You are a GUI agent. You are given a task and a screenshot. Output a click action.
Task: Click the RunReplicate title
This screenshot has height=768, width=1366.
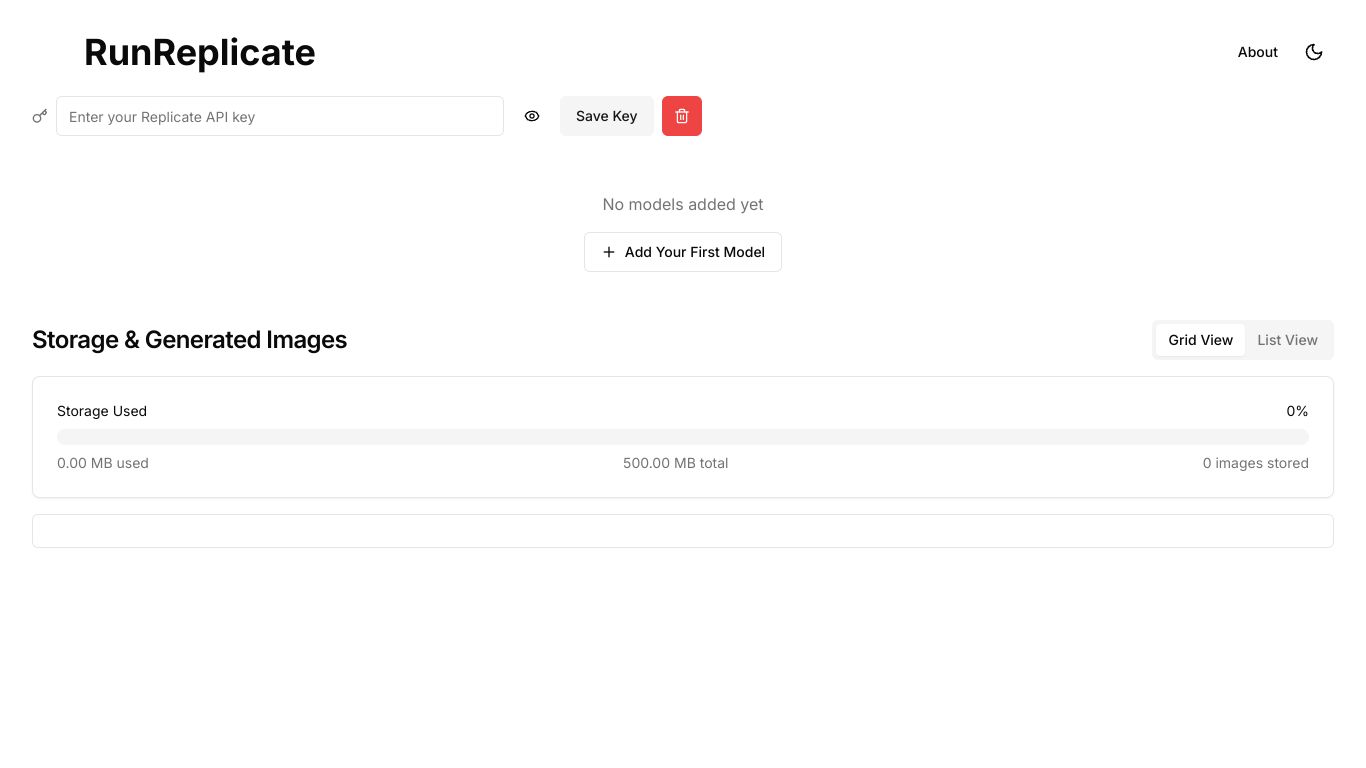pyautogui.click(x=200, y=52)
